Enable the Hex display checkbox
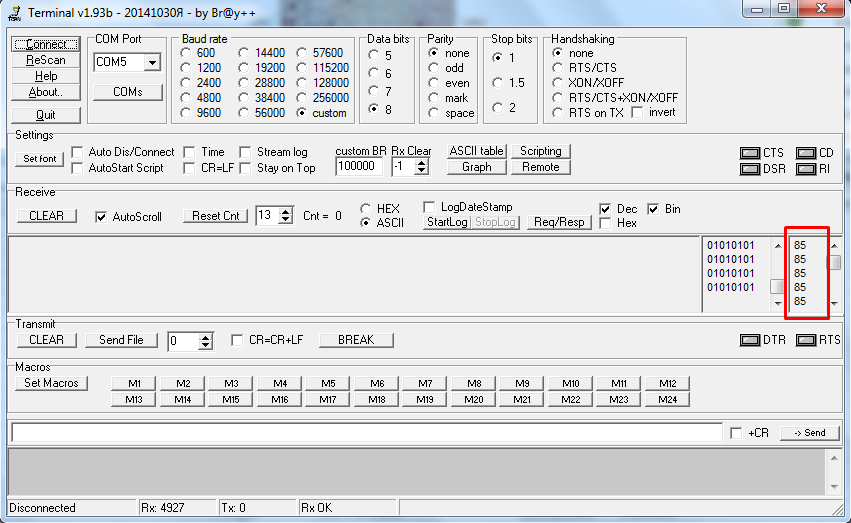Screen dimensions: 851x523 (x=605, y=224)
